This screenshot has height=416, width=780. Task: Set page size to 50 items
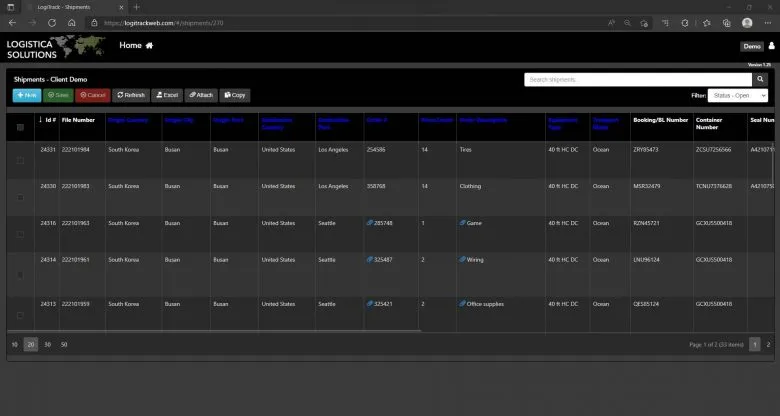click(x=64, y=344)
